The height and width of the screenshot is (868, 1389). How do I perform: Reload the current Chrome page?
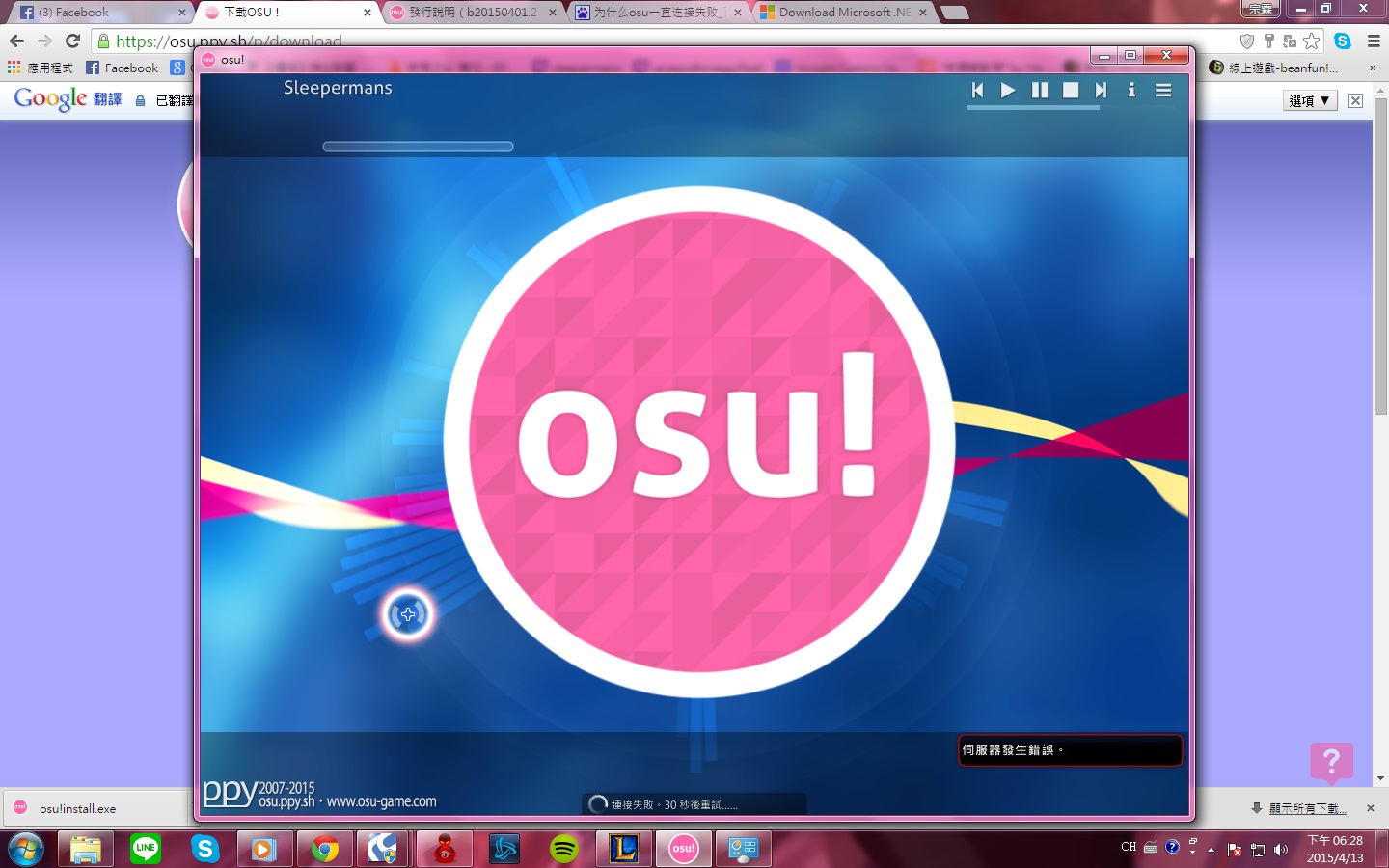coord(72,41)
